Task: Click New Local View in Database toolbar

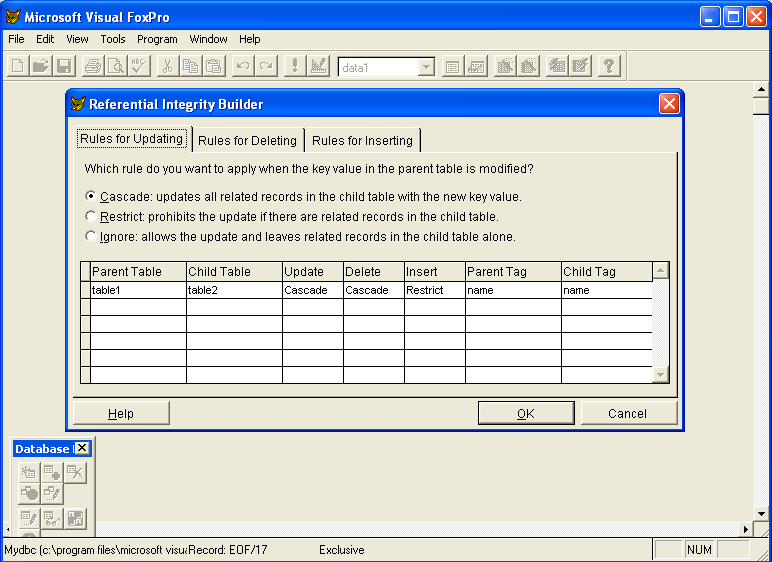Action: point(52,494)
